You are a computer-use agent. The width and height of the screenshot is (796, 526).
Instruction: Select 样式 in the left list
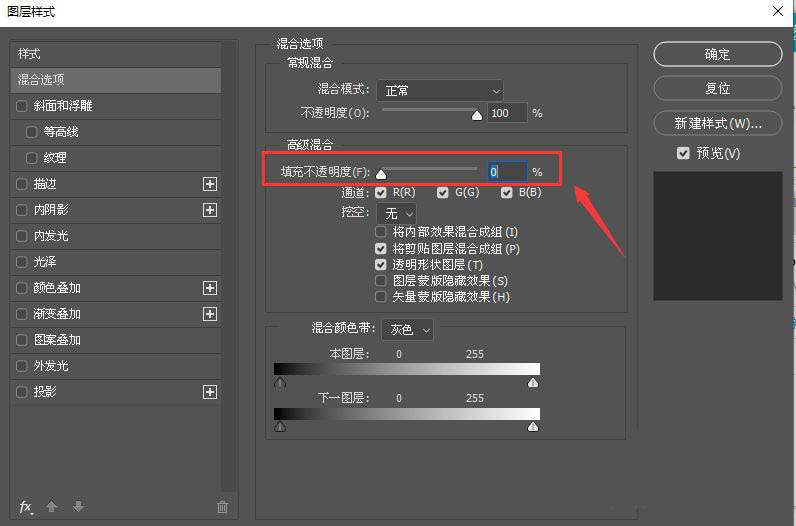116,54
